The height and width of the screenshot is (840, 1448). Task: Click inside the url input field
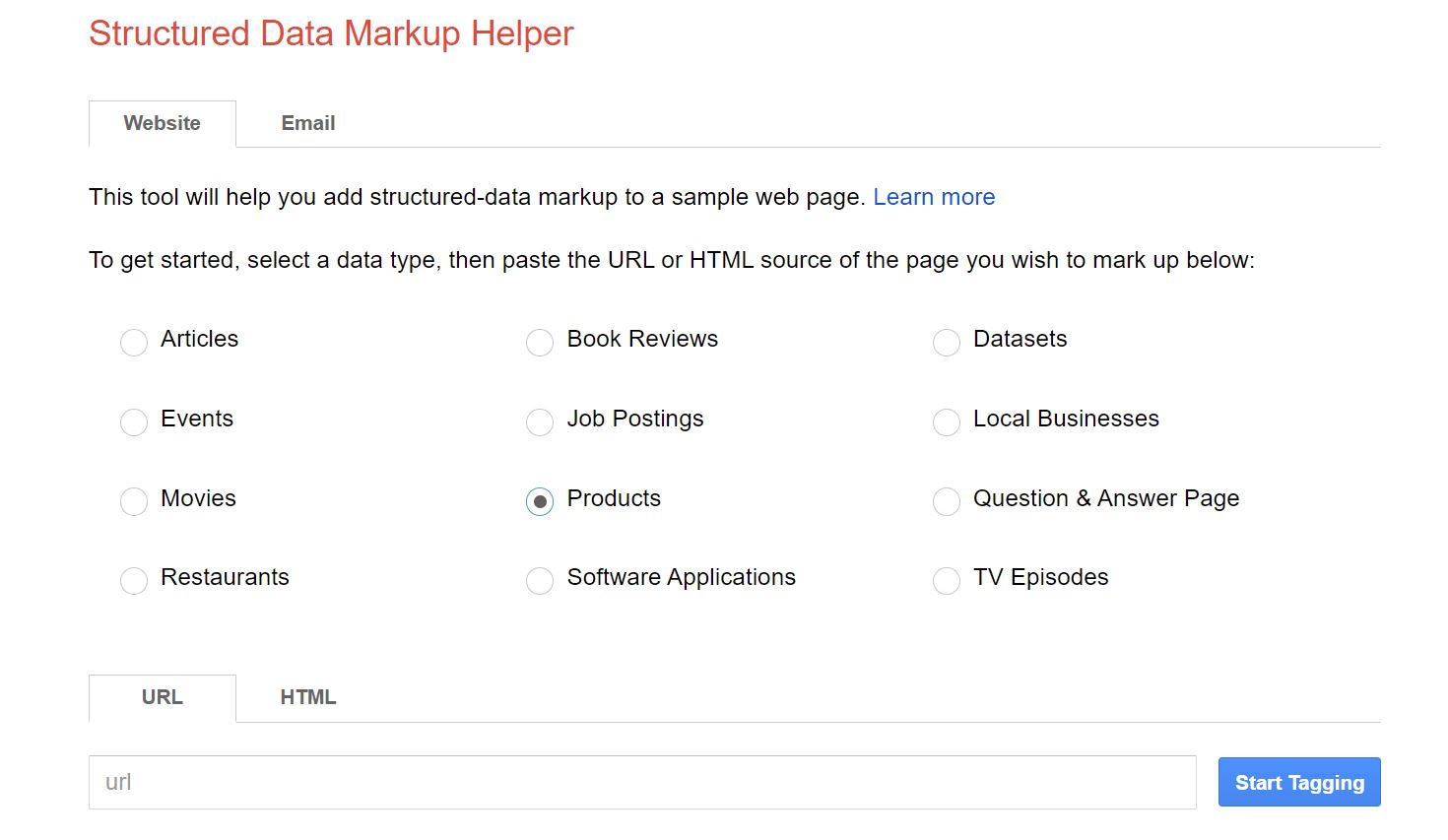pos(640,781)
